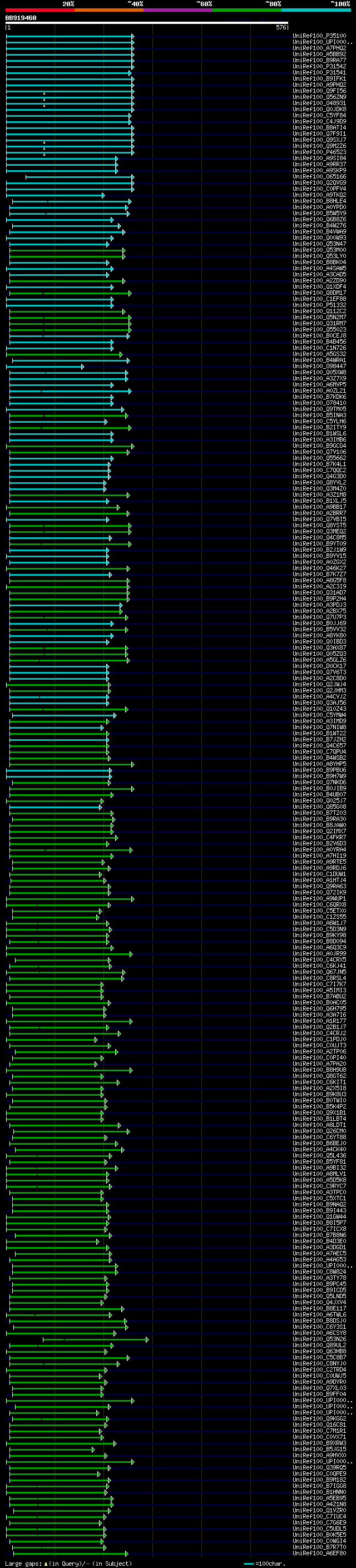Select hit label UniRef100_B4UB07
Image resolution: width=356 pixels, height=1568 pixels.
coord(319,794)
